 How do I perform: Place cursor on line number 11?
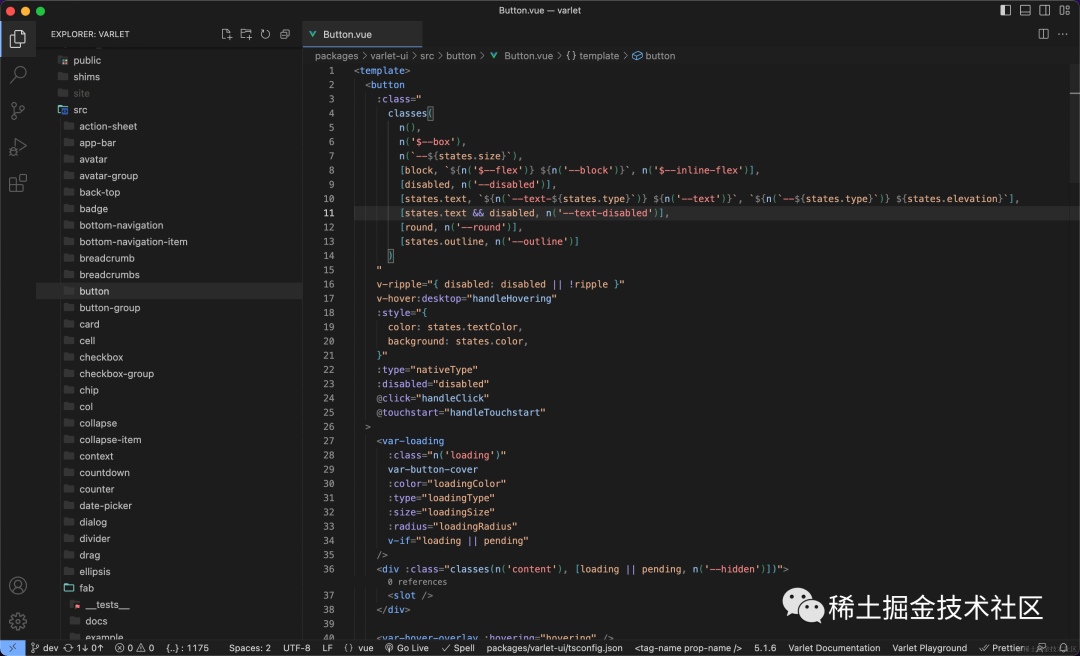pos(329,213)
